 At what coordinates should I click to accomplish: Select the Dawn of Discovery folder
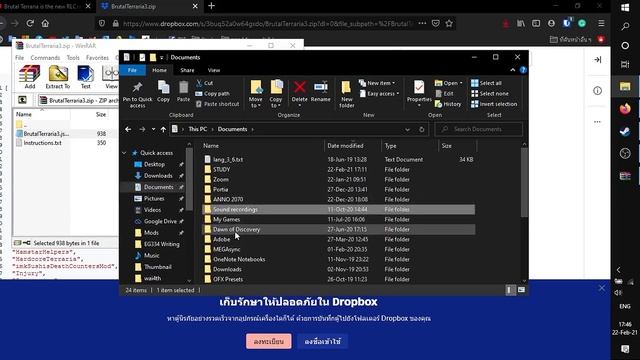tap(339, 229)
